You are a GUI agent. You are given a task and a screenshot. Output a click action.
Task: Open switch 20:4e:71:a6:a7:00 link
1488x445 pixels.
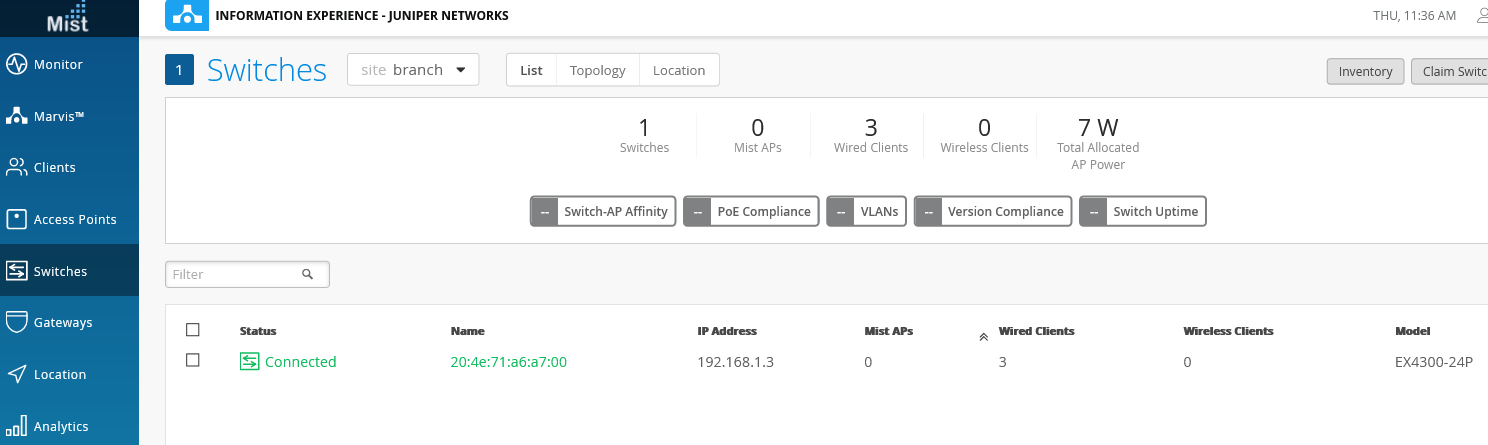coord(509,362)
